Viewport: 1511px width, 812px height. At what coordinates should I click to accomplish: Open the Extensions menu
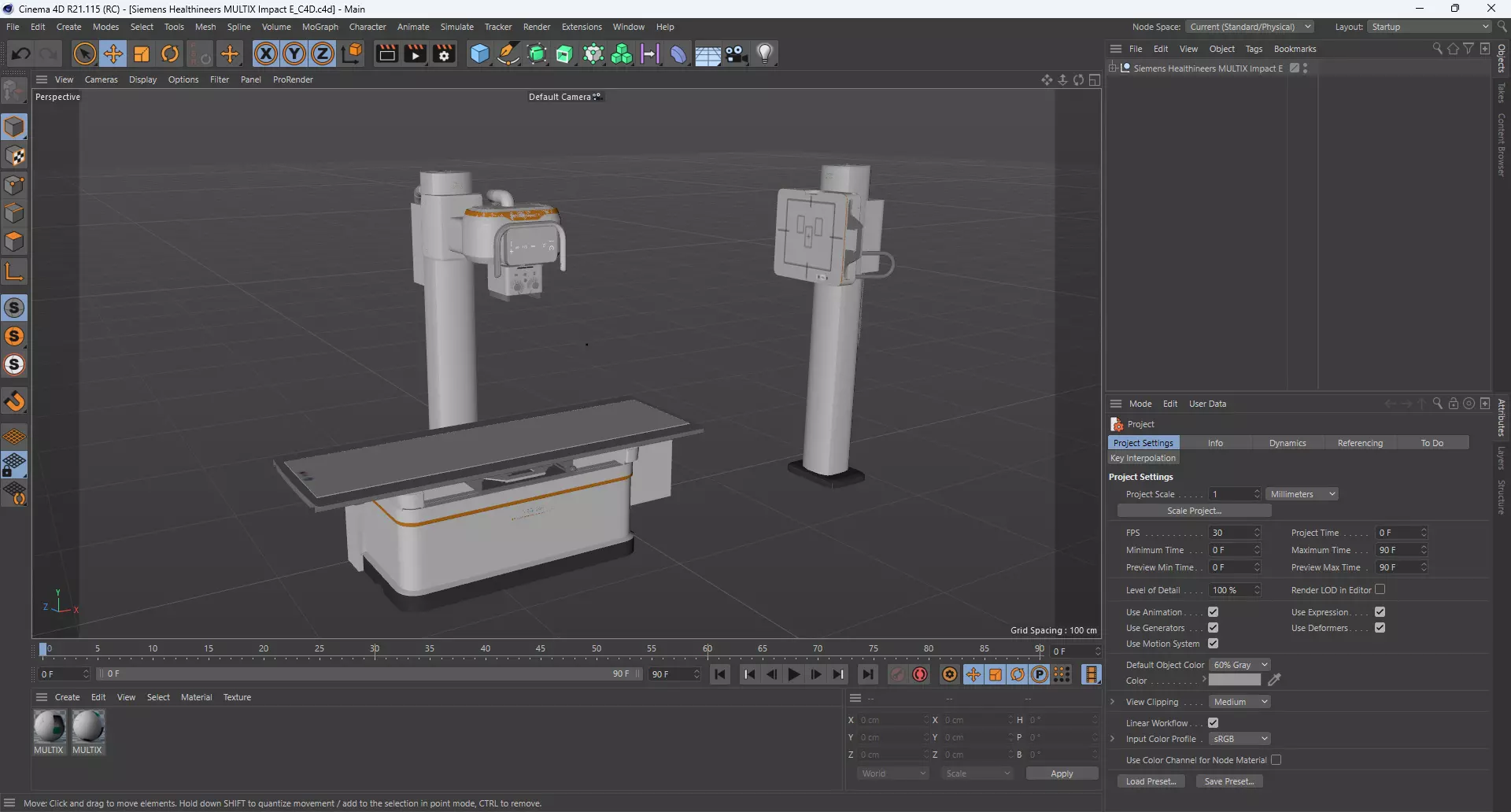[582, 27]
